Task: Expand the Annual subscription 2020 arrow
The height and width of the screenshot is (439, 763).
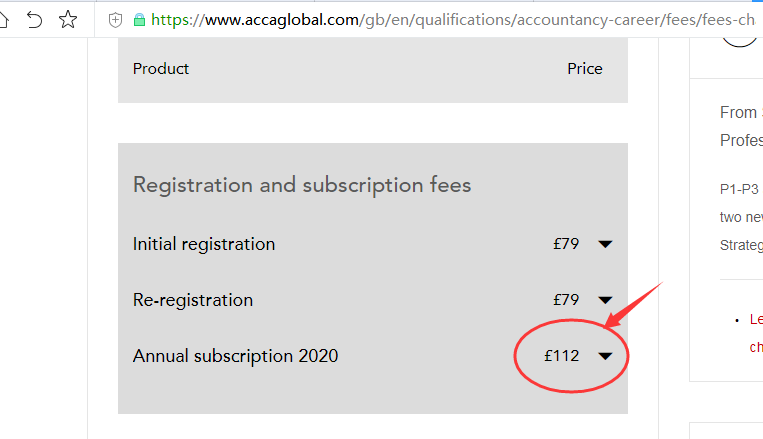Action: (x=605, y=356)
